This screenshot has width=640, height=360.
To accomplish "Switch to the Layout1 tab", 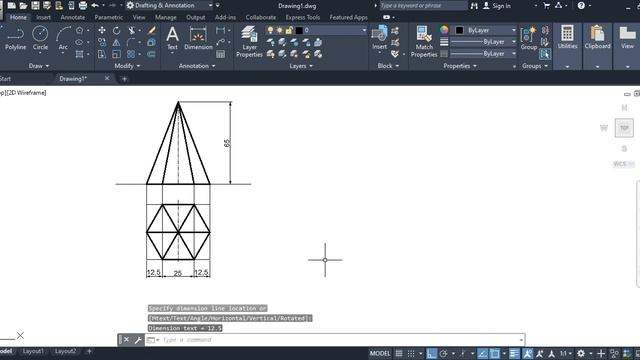I will coord(33,351).
